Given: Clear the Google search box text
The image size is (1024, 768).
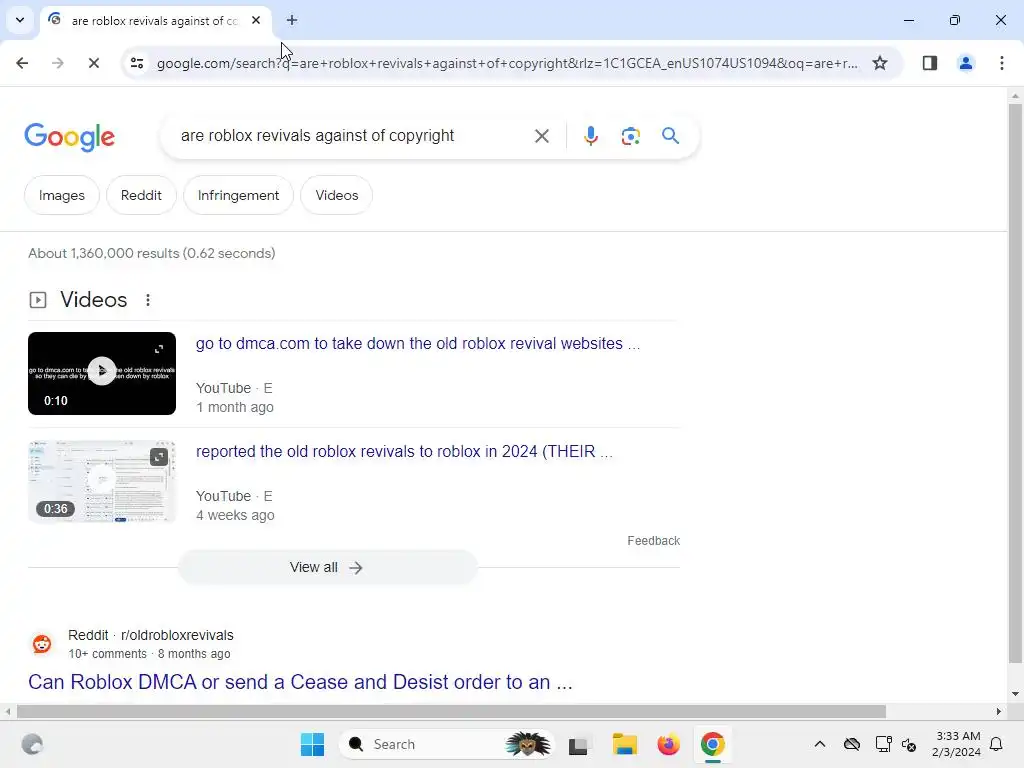Looking at the screenshot, I should pyautogui.click(x=541, y=136).
